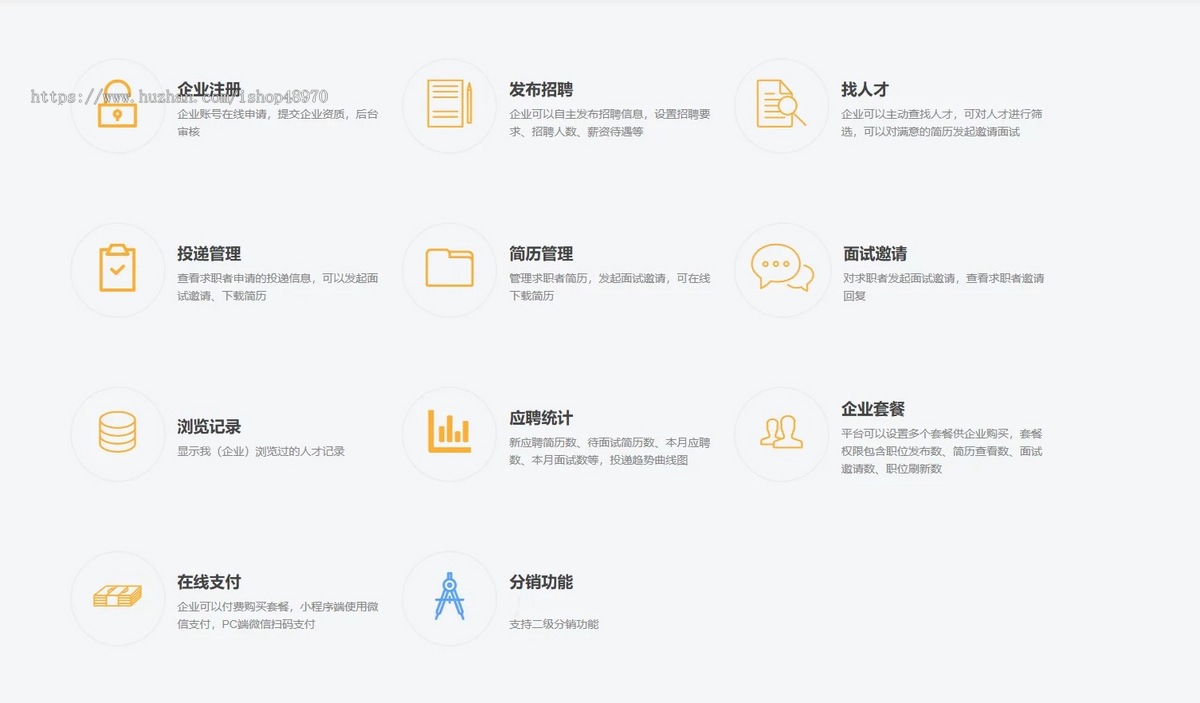The height and width of the screenshot is (703, 1200).
Task: Click description starting 对求职者发起面试邀请
Action: click(x=943, y=287)
